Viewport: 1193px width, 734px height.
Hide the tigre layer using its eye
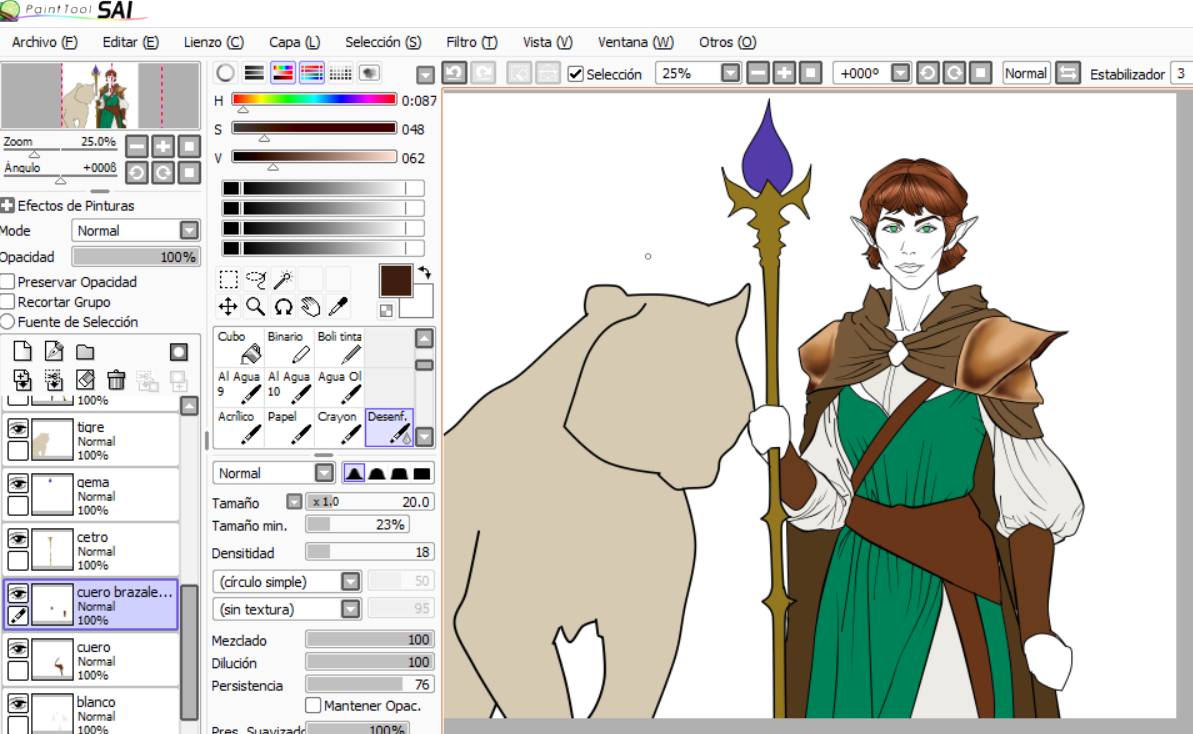coord(18,428)
